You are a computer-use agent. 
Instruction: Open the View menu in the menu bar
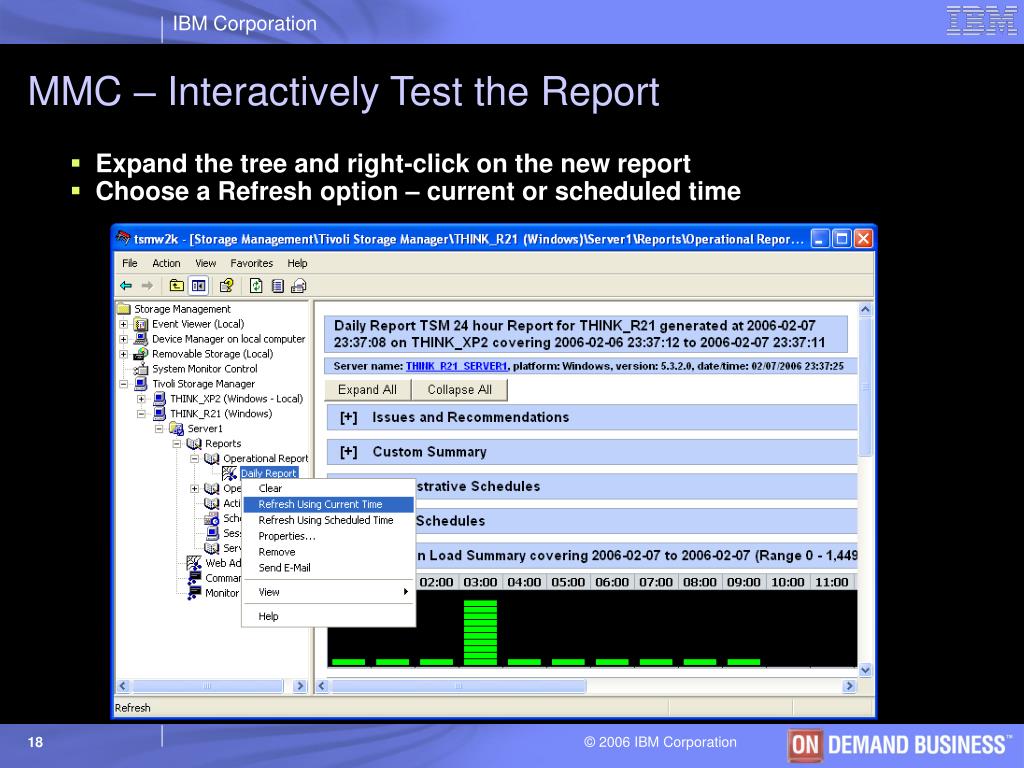(x=206, y=263)
